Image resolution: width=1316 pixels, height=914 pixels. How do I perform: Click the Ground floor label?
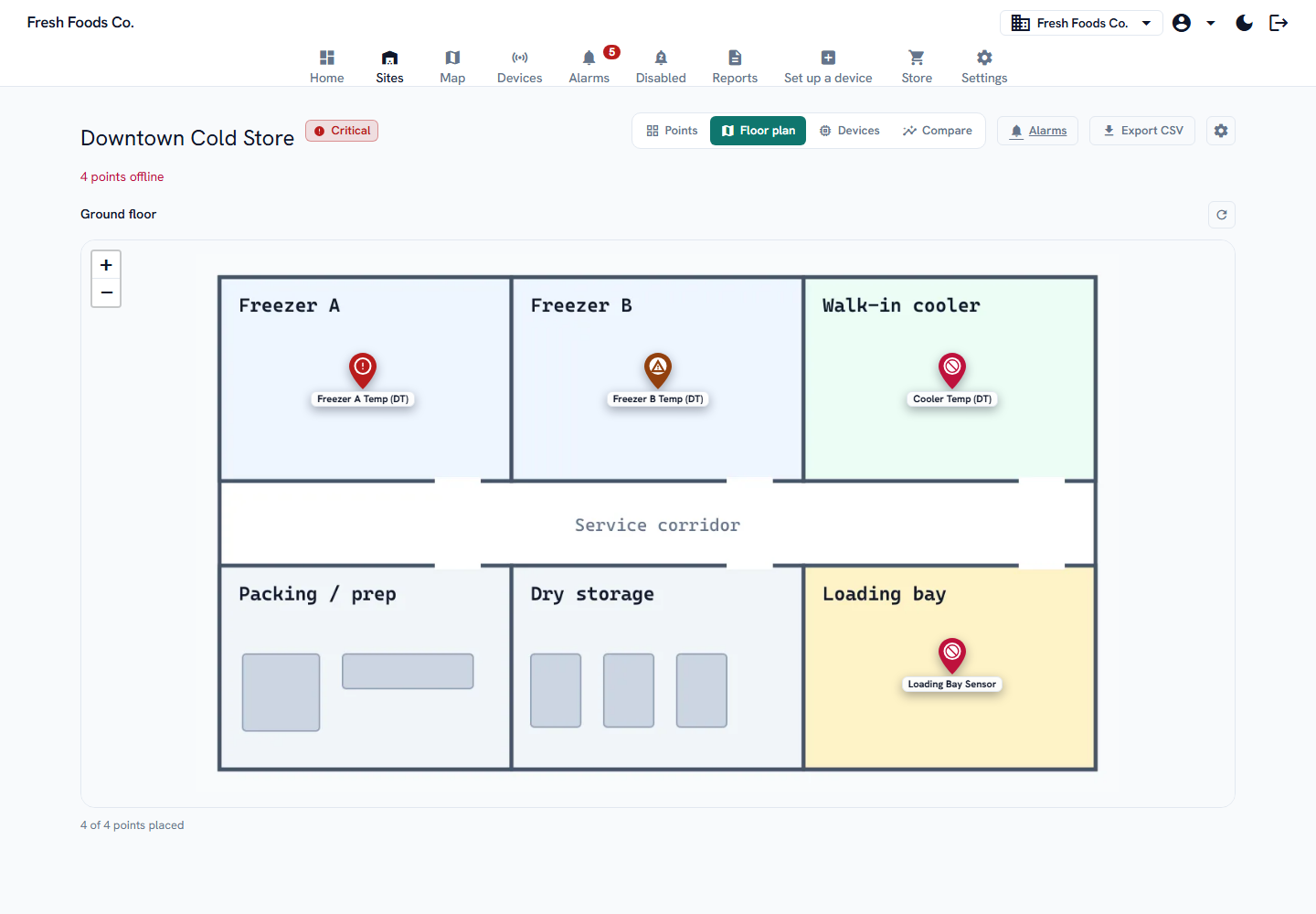[119, 214]
